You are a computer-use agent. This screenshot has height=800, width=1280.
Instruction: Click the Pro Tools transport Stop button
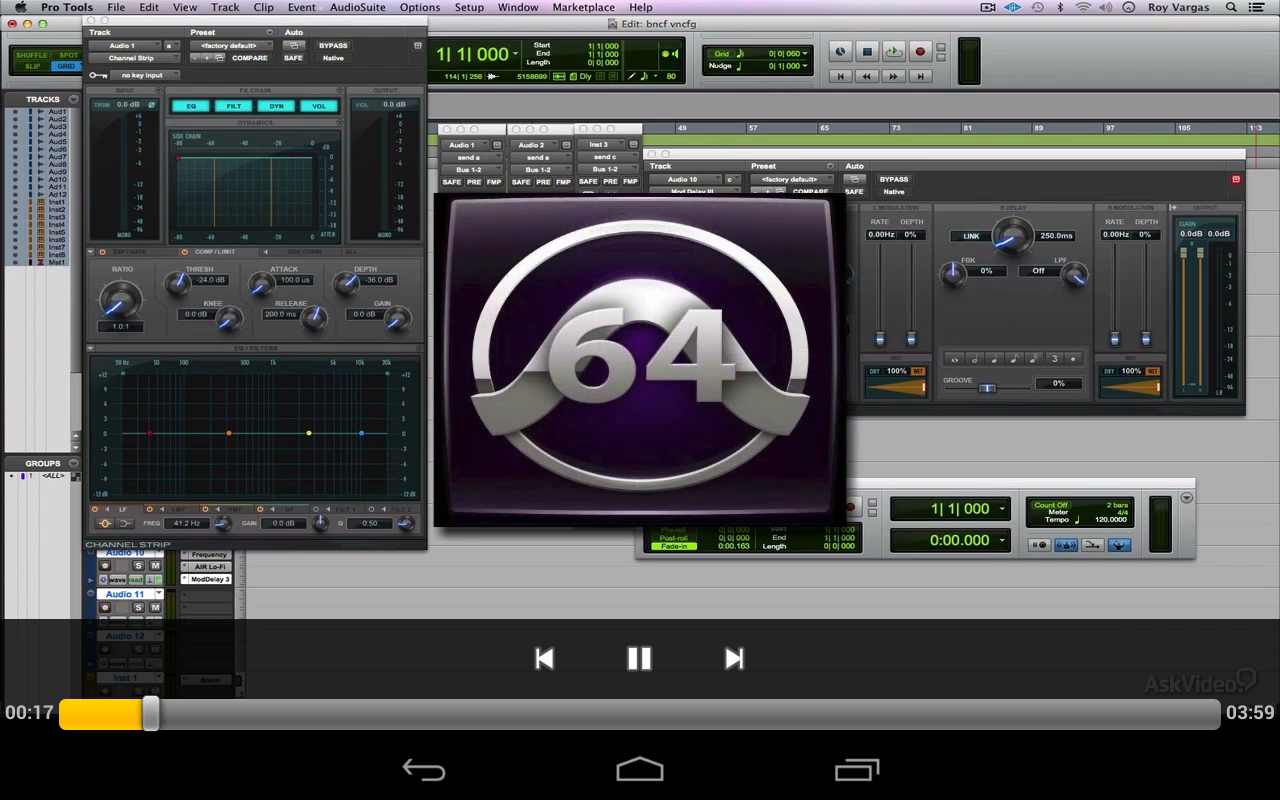(867, 52)
